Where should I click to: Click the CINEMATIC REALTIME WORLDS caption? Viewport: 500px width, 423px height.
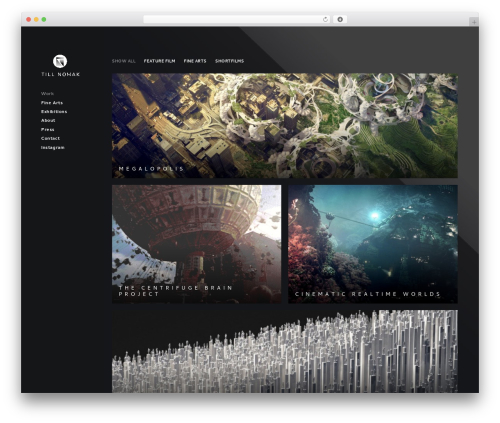(x=368, y=294)
